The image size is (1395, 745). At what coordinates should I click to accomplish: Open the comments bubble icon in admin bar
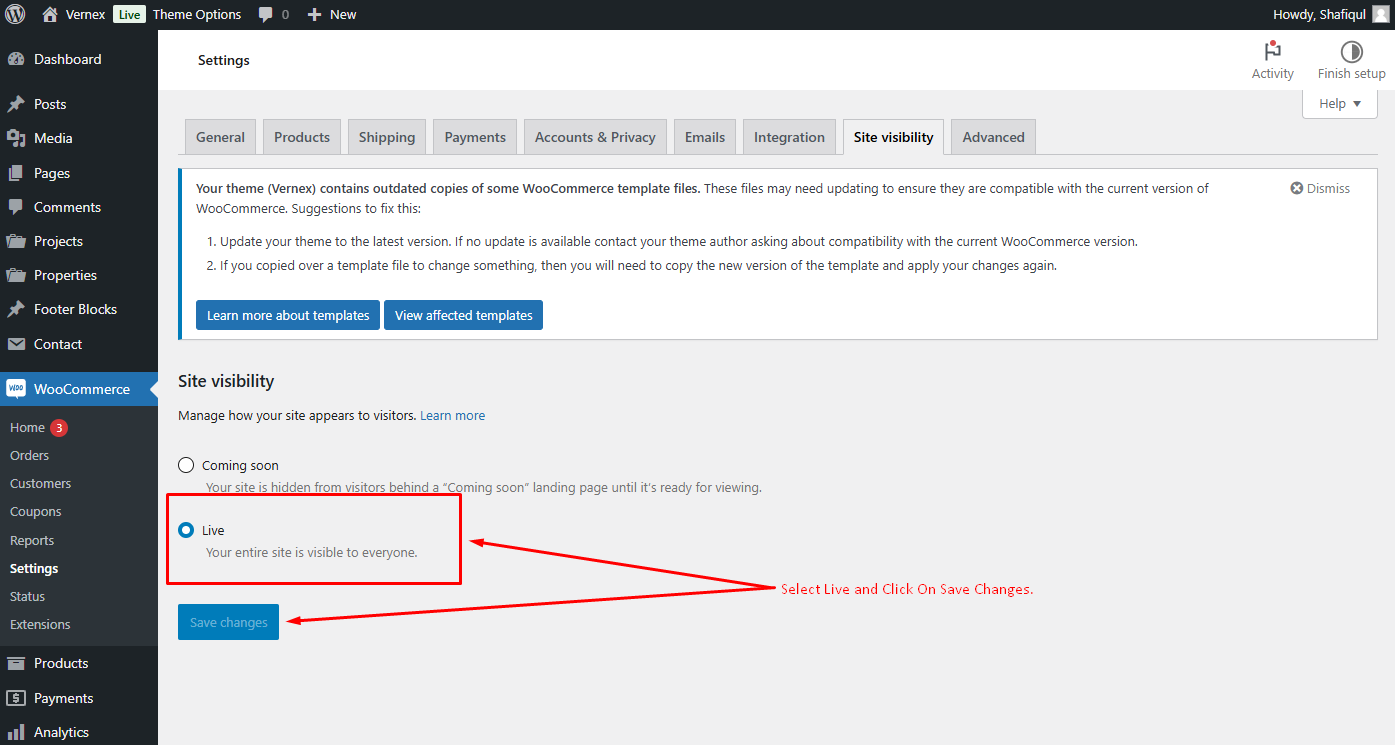[266, 15]
